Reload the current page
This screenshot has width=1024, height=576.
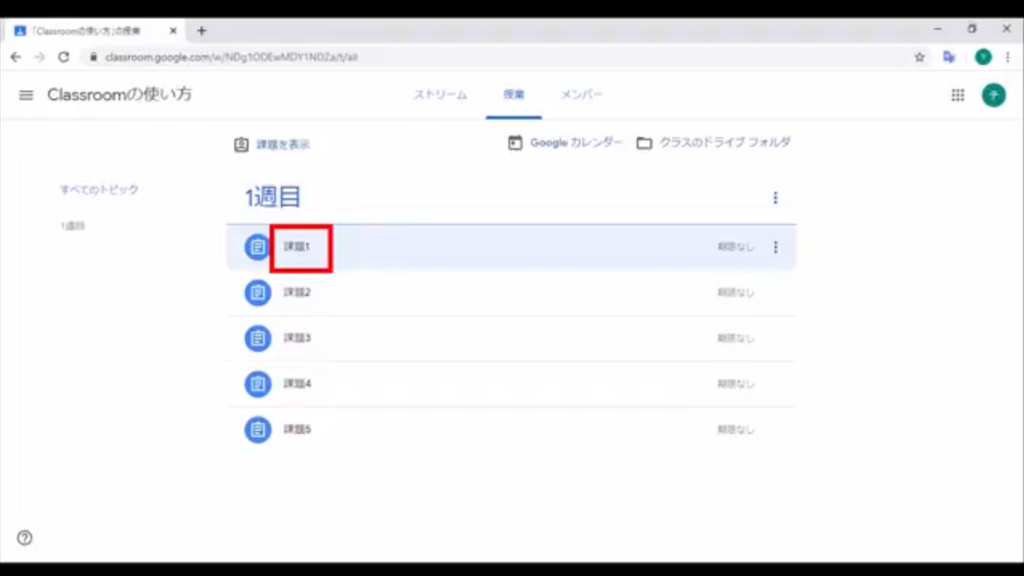(x=63, y=57)
